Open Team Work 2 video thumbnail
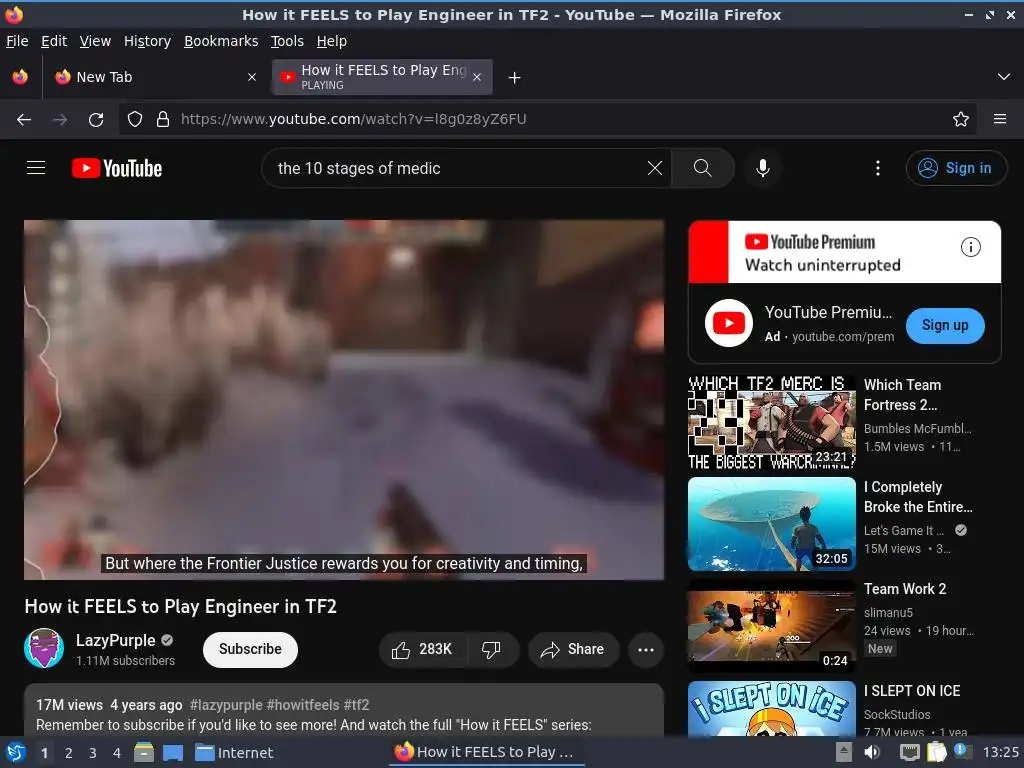 pyautogui.click(x=771, y=626)
